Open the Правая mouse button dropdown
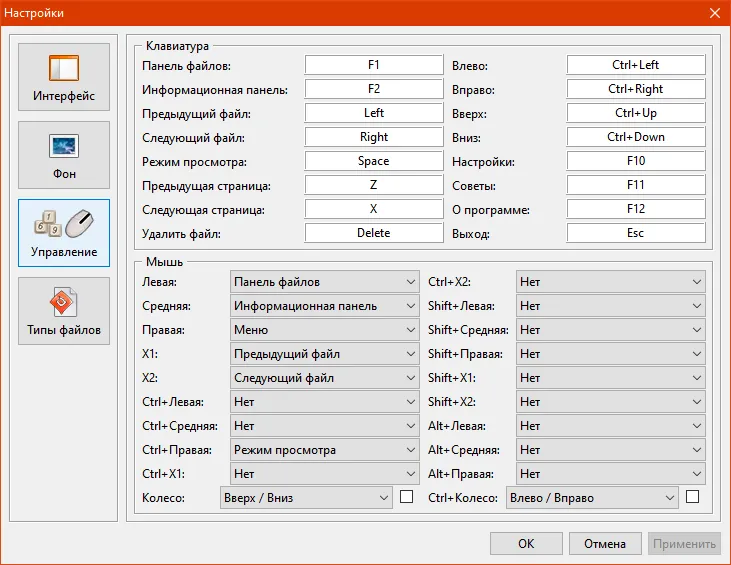 [x=324, y=330]
